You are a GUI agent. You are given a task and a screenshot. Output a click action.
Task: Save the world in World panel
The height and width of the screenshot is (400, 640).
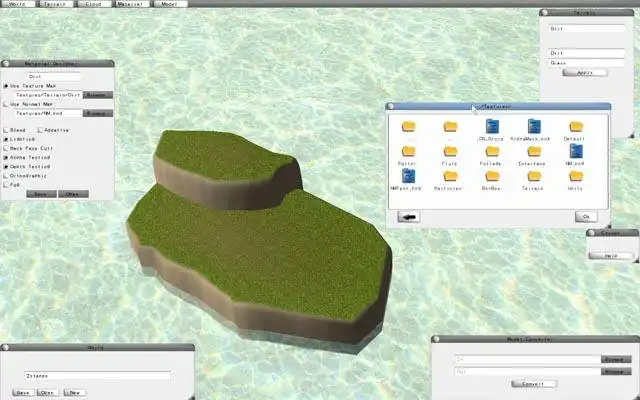pos(23,393)
